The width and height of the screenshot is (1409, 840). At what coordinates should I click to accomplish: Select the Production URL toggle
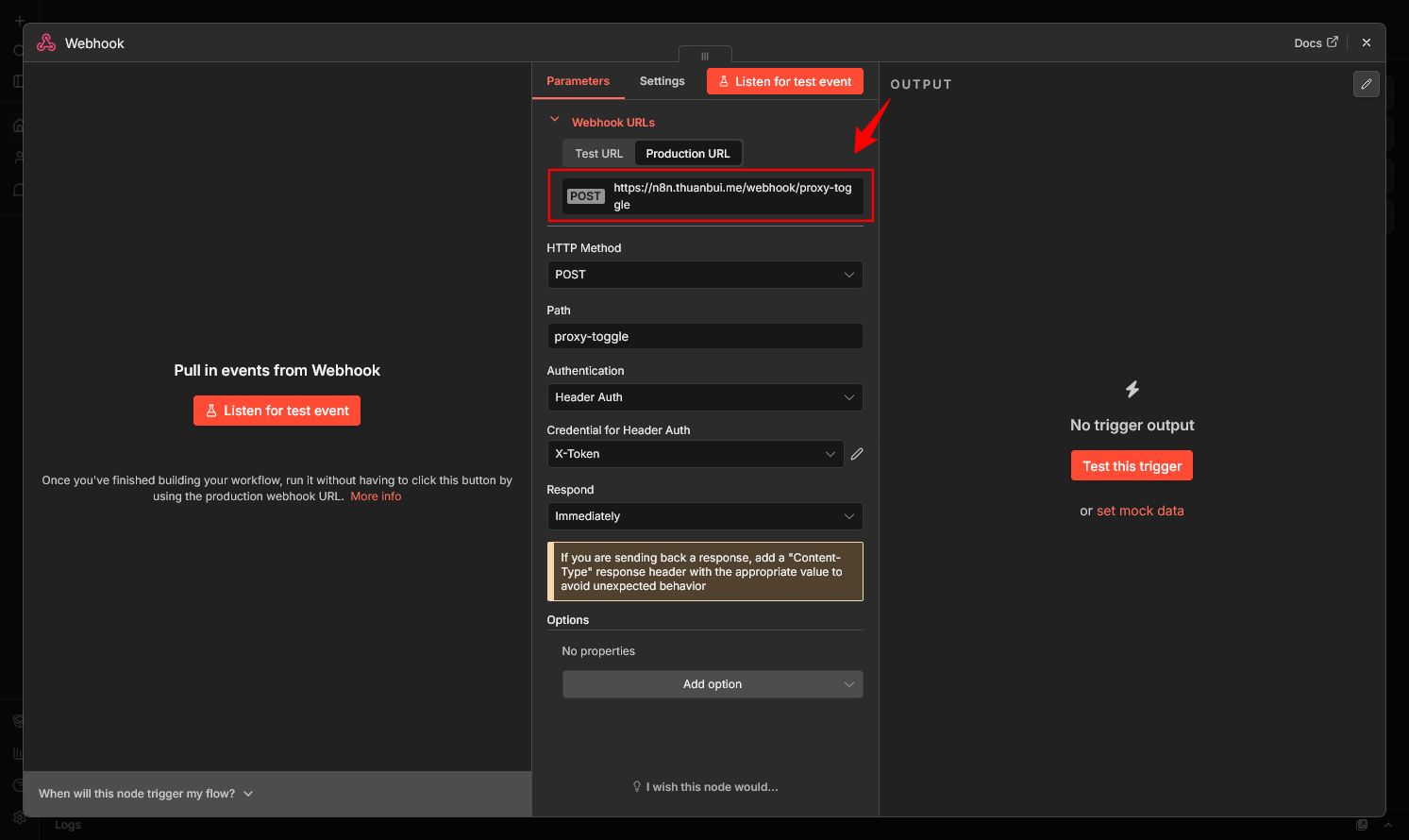click(x=688, y=154)
